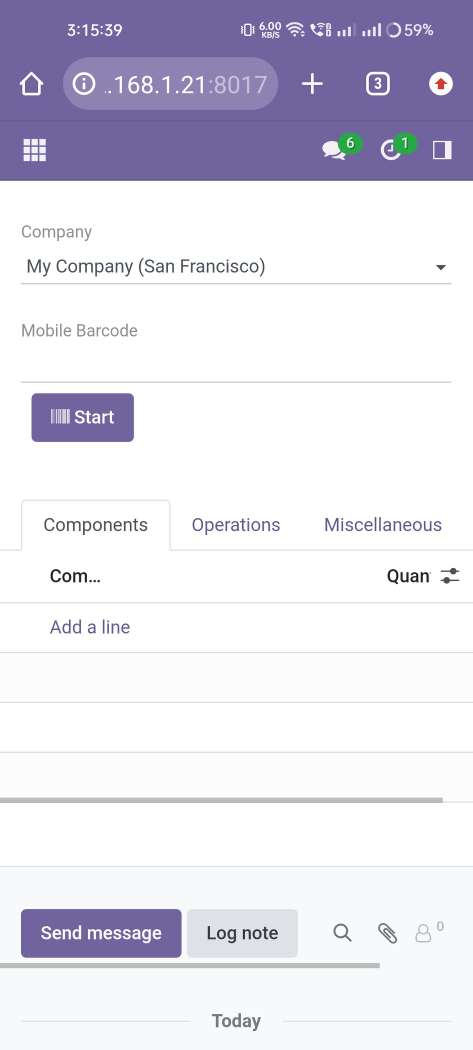The height and width of the screenshot is (1050, 473).
Task: Switch to the Operations tab
Action: click(236, 525)
